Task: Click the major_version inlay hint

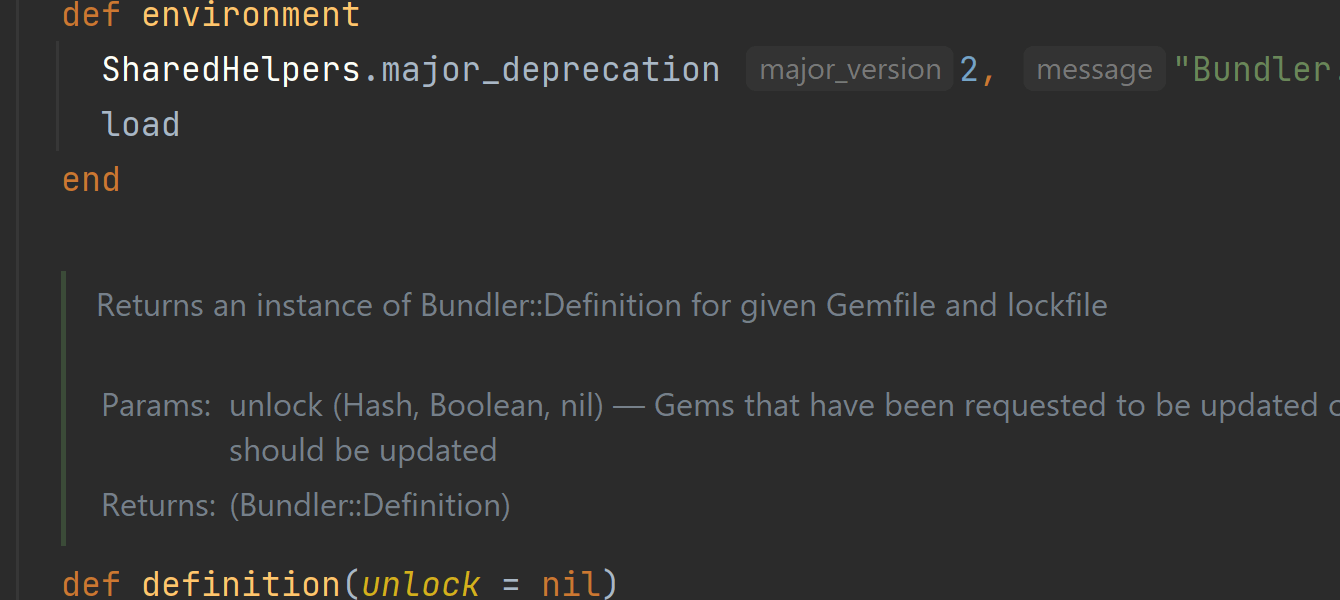Action: tap(850, 69)
